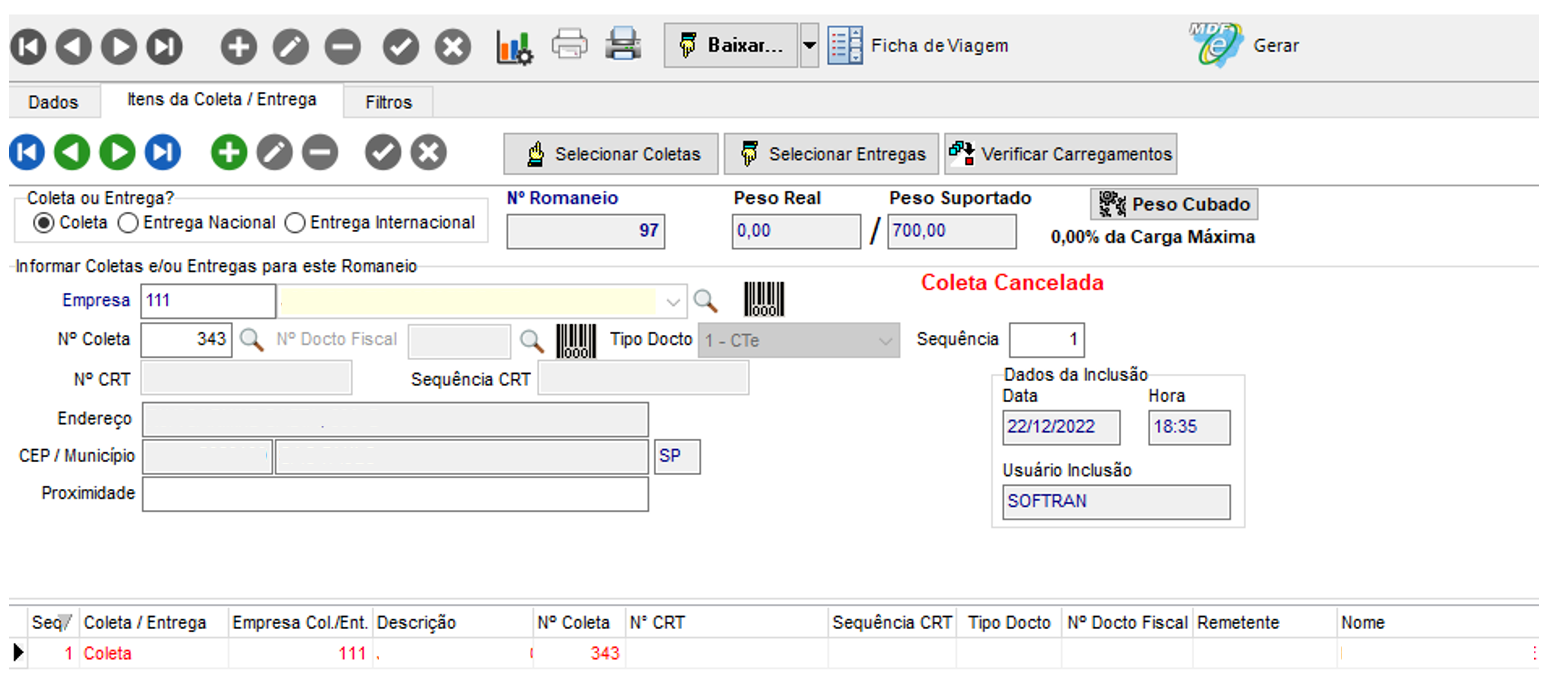This screenshot has width=1554, height=682.
Task: Click magnifier search icon beside Nº Coleta
Action: tap(251, 340)
